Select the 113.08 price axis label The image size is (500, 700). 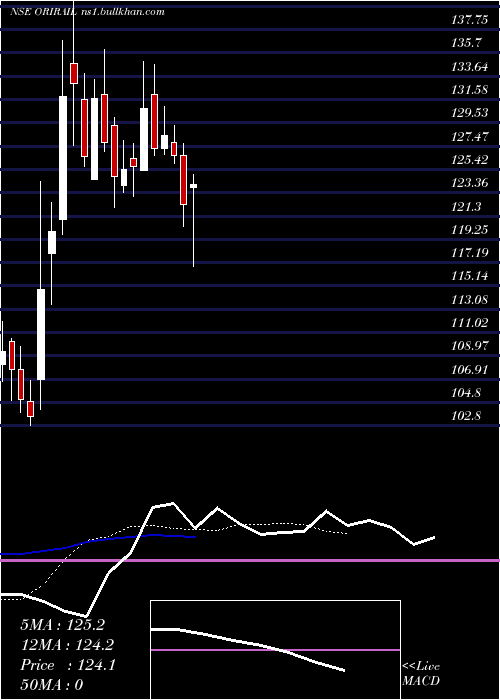click(470, 299)
